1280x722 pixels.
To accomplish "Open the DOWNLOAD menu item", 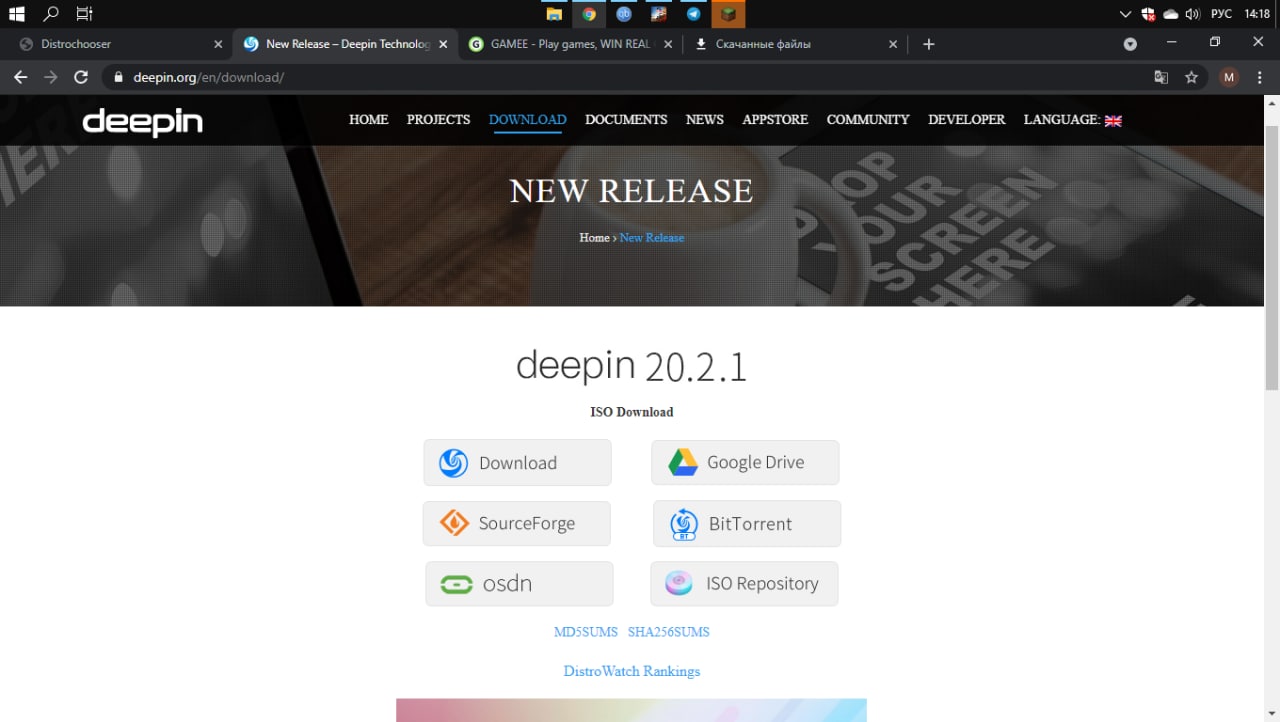I will 527,119.
